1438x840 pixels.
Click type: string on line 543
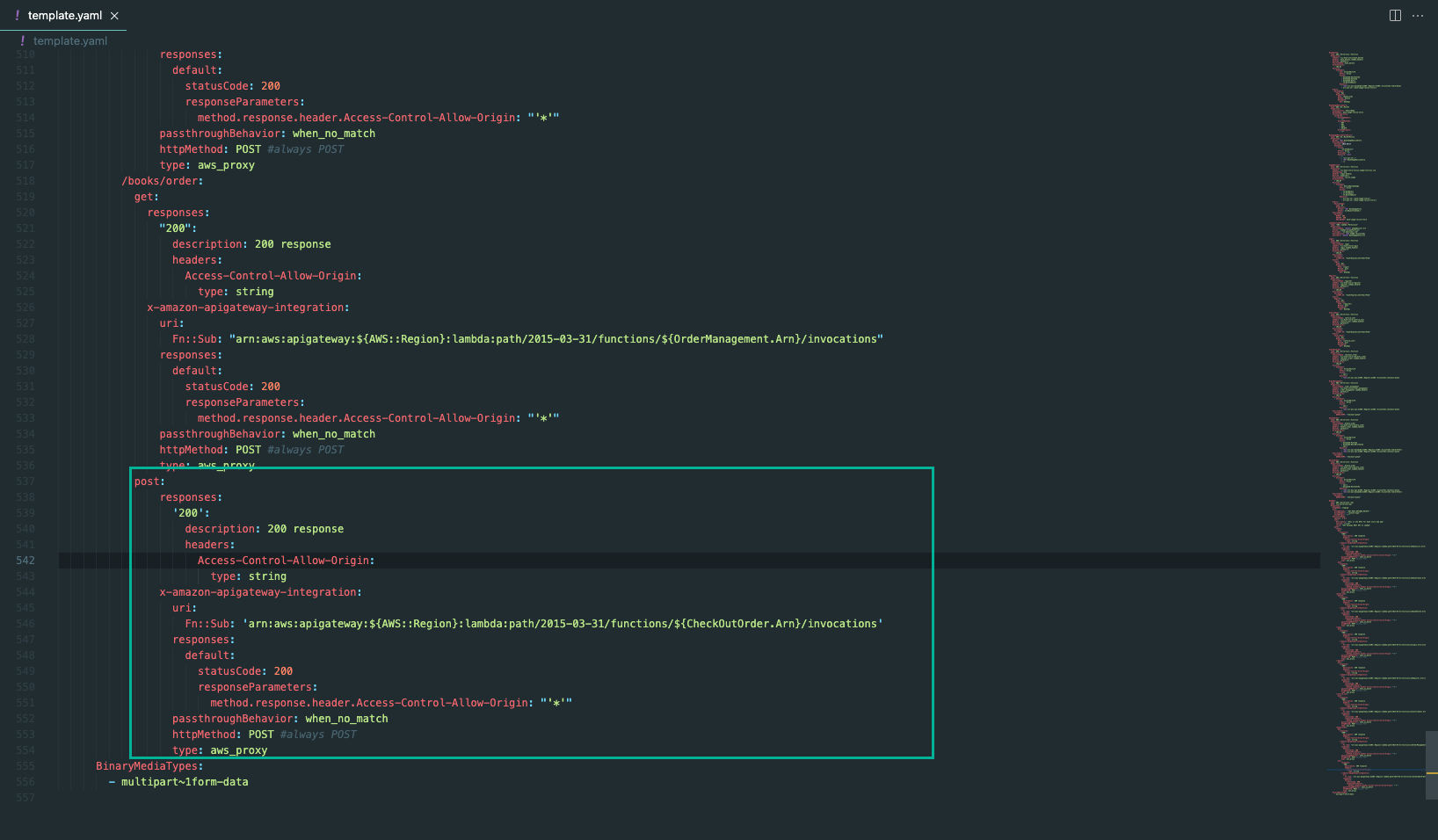coord(249,576)
